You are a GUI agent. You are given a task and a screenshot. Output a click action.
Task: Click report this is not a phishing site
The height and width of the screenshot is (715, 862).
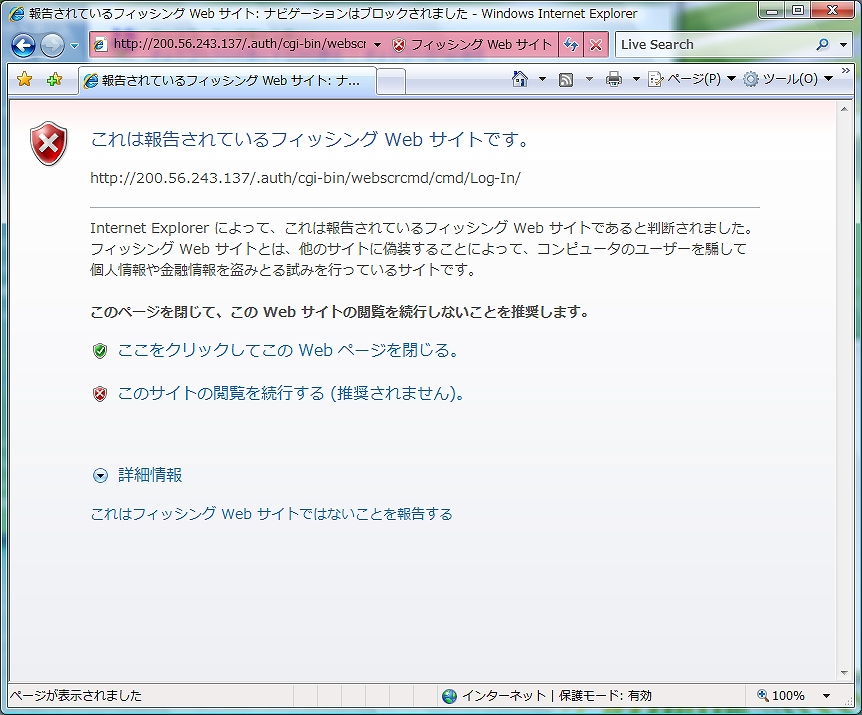[x=271, y=514]
